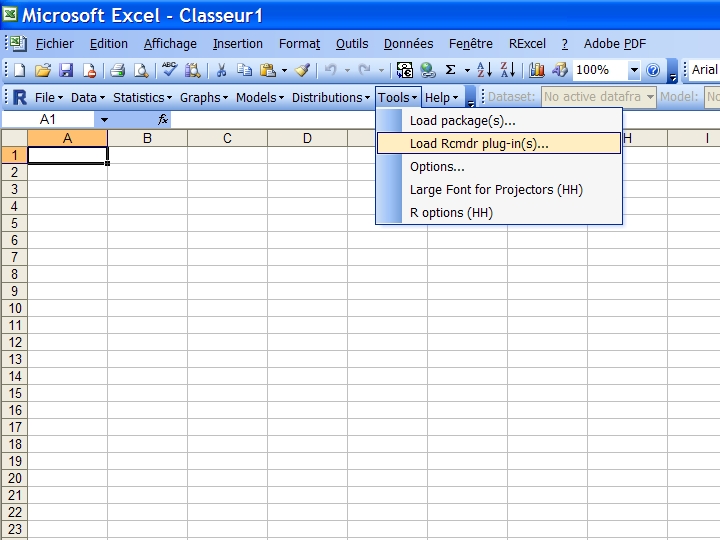The image size is (720, 540).
Task: Open the Redo history dropdown arrow
Action: [x=381, y=70]
